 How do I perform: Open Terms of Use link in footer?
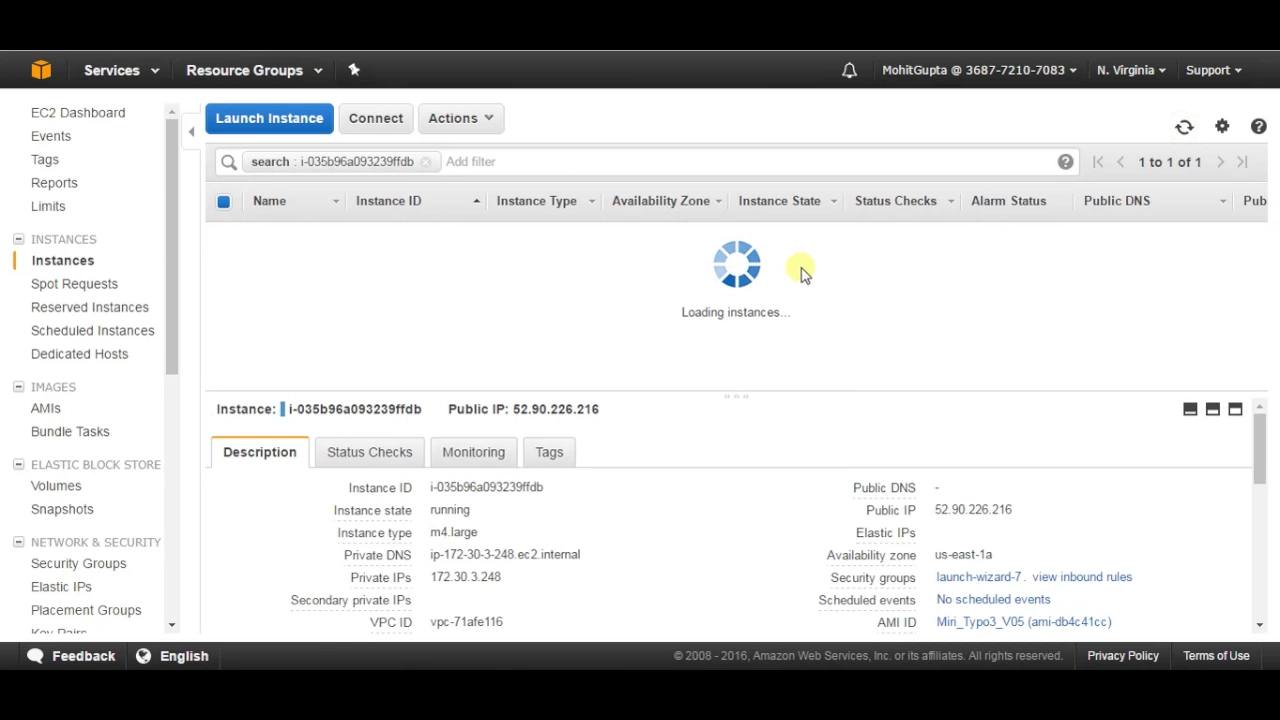pos(1216,656)
